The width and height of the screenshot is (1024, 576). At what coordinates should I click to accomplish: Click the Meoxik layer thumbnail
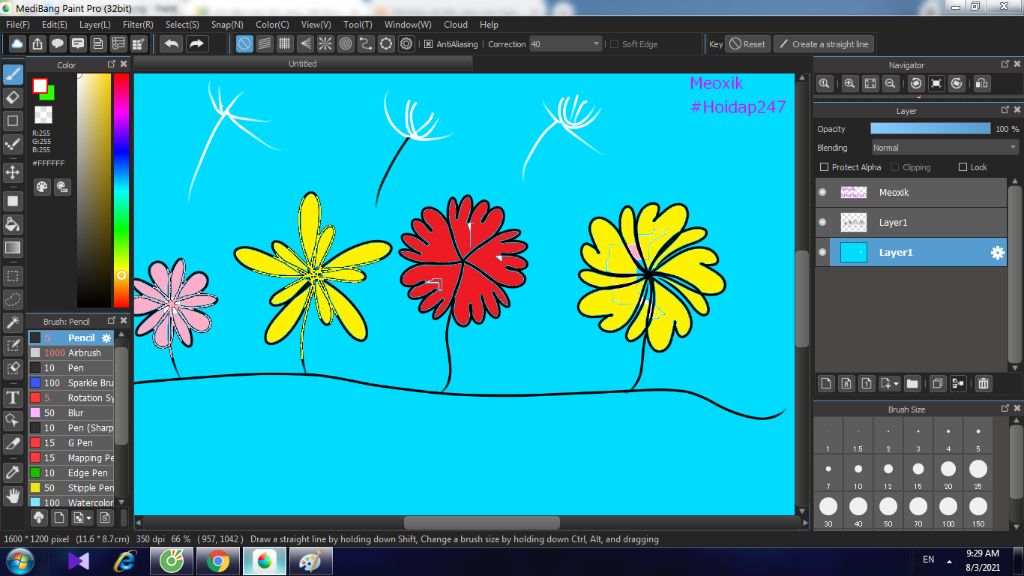(854, 193)
